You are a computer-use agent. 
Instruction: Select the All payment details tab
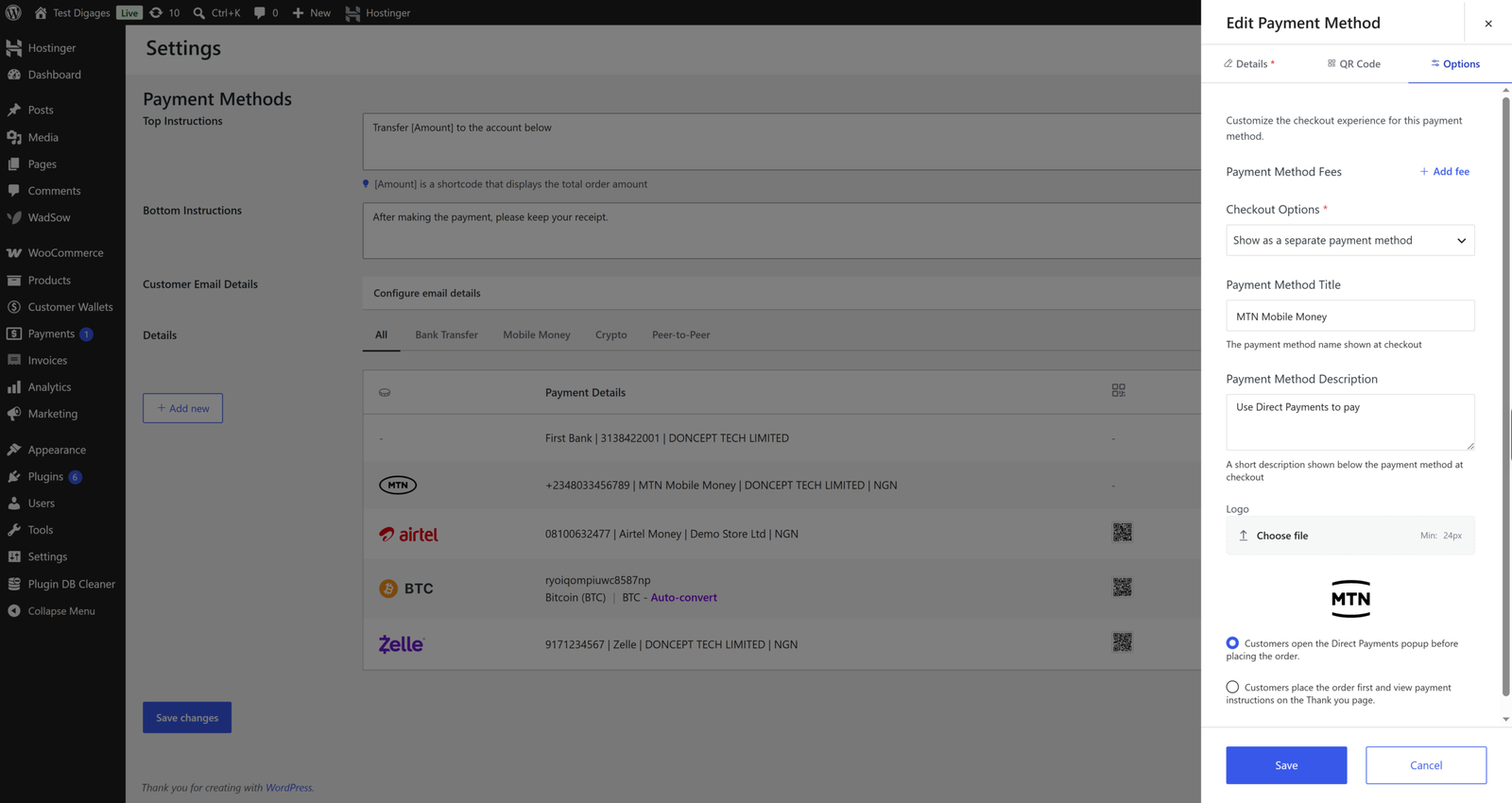pos(381,334)
